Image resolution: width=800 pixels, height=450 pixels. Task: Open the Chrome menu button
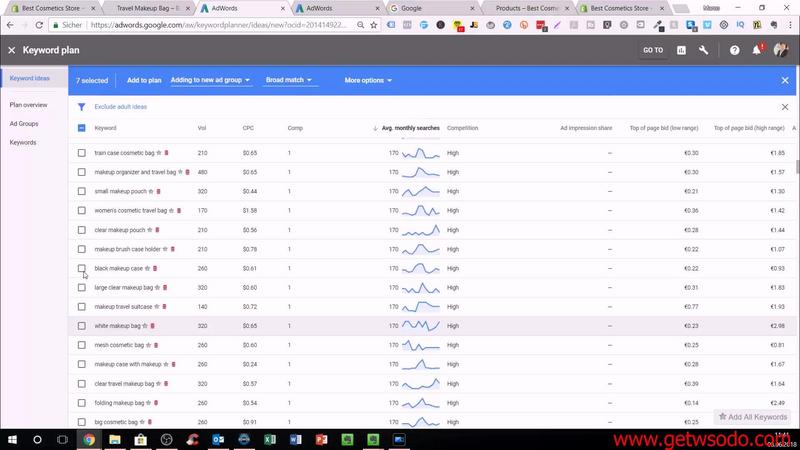790,24
